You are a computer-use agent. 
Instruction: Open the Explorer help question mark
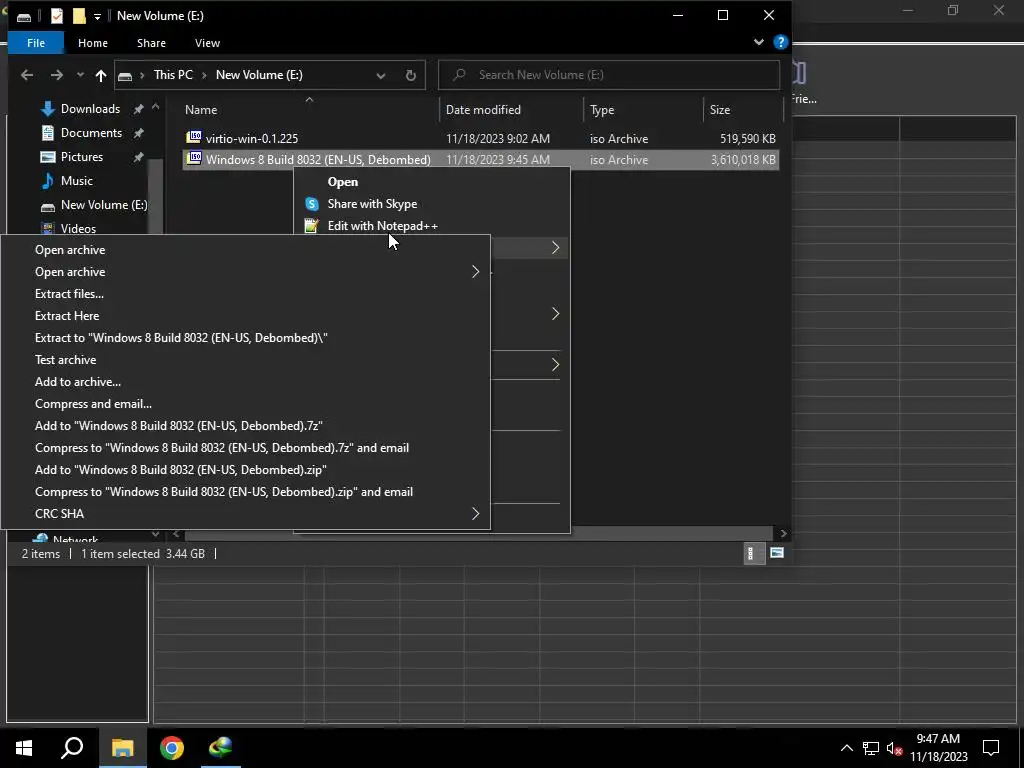pos(780,42)
